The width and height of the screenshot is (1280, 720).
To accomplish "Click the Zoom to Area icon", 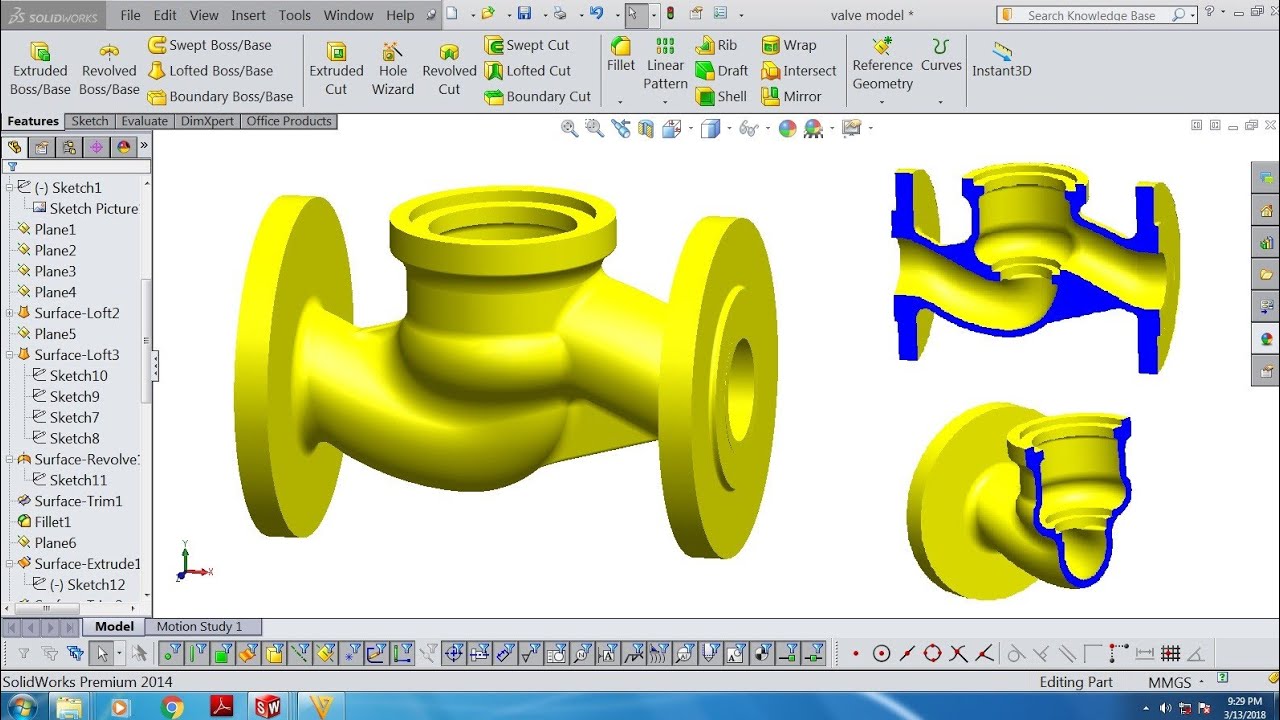I will [x=594, y=128].
